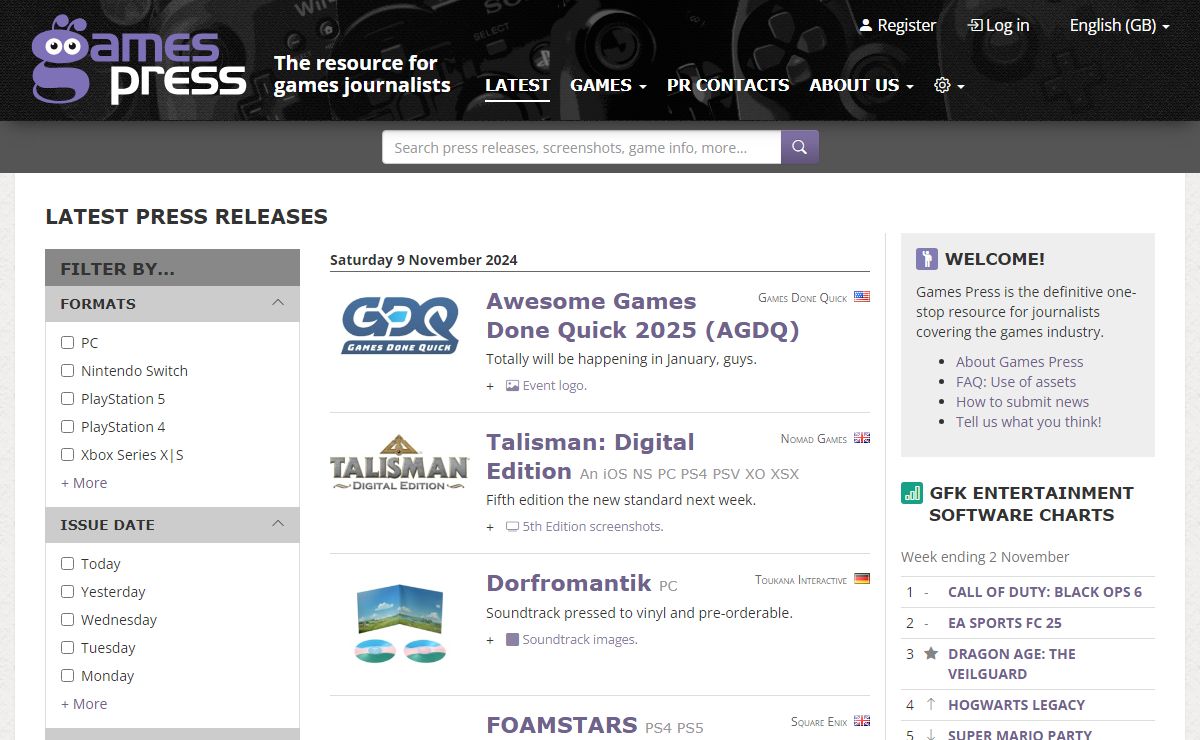The width and height of the screenshot is (1200, 740).
Task: Click the Welcome panel person icon
Action: [x=927, y=259]
